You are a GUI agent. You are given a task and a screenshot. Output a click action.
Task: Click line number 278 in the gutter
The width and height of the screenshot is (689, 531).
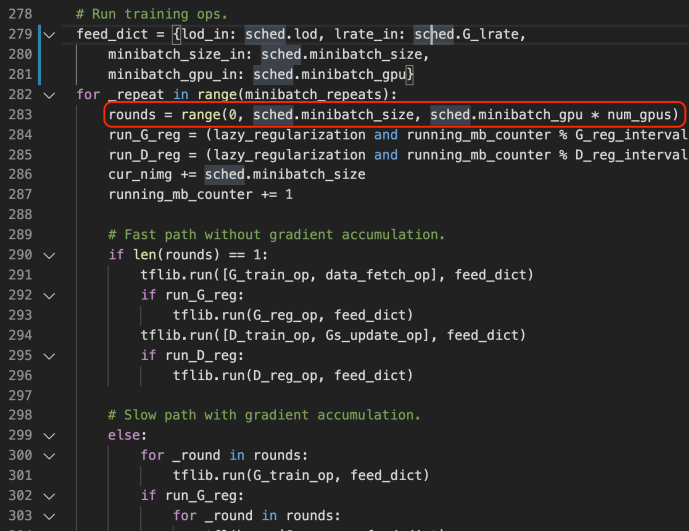tap(20, 15)
